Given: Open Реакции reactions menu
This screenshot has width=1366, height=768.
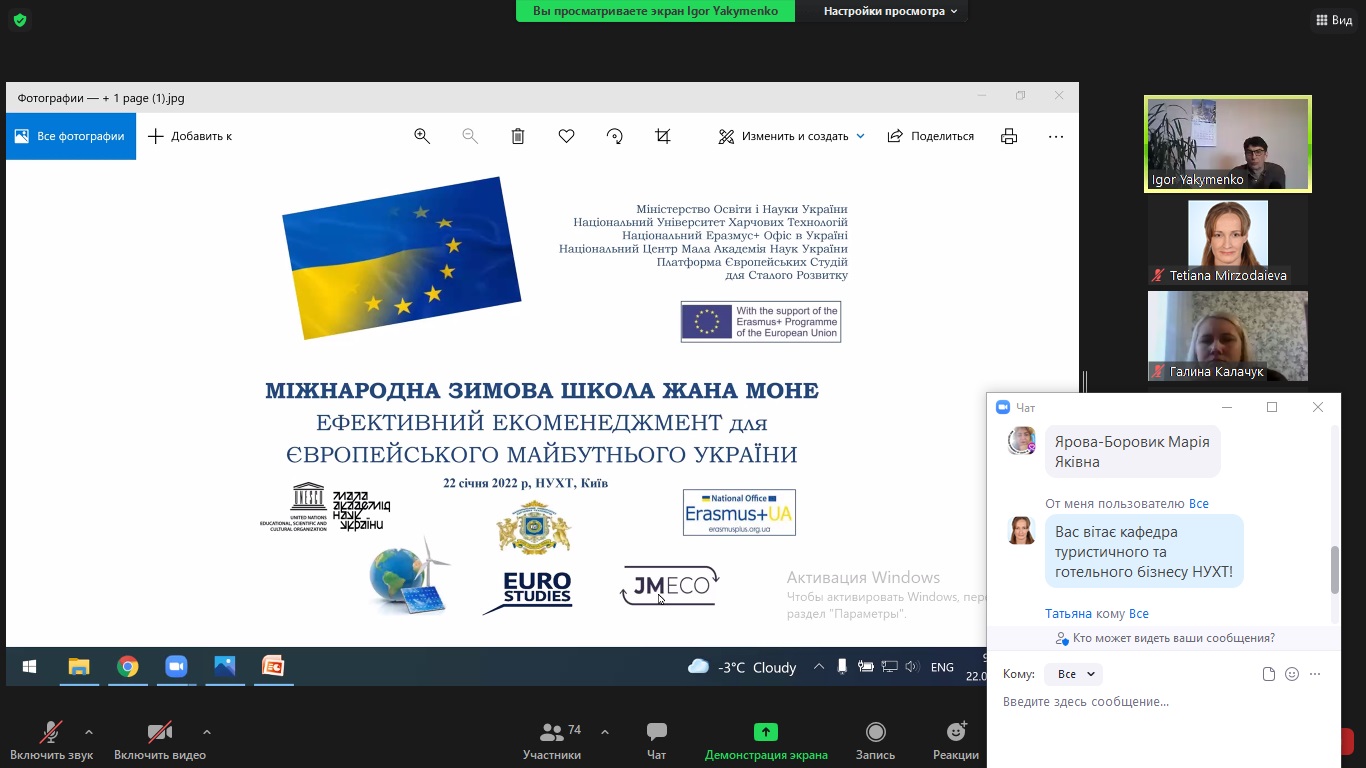Looking at the screenshot, I should 956,741.
